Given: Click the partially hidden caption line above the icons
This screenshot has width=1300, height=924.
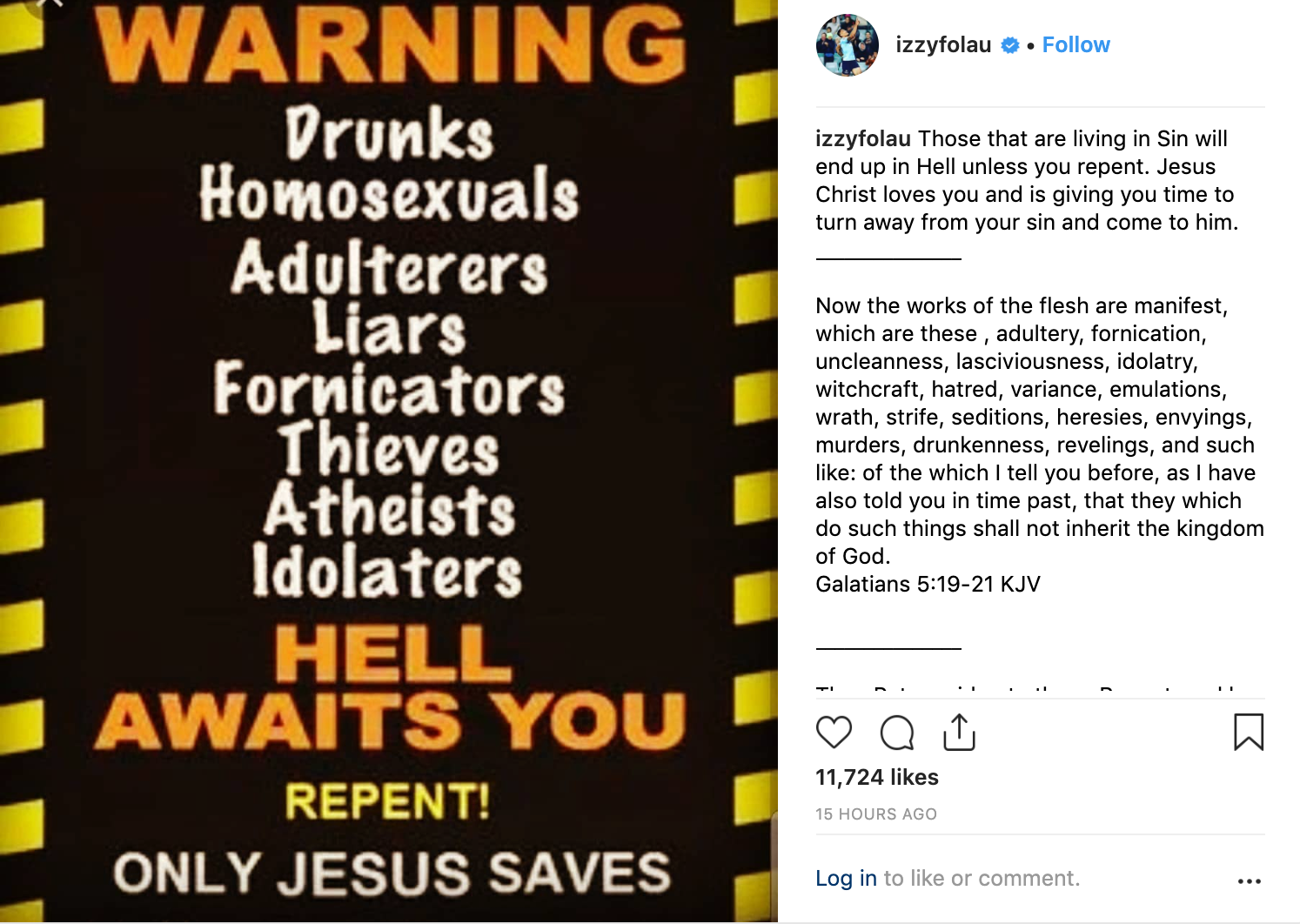Looking at the screenshot, I should point(1027,690).
